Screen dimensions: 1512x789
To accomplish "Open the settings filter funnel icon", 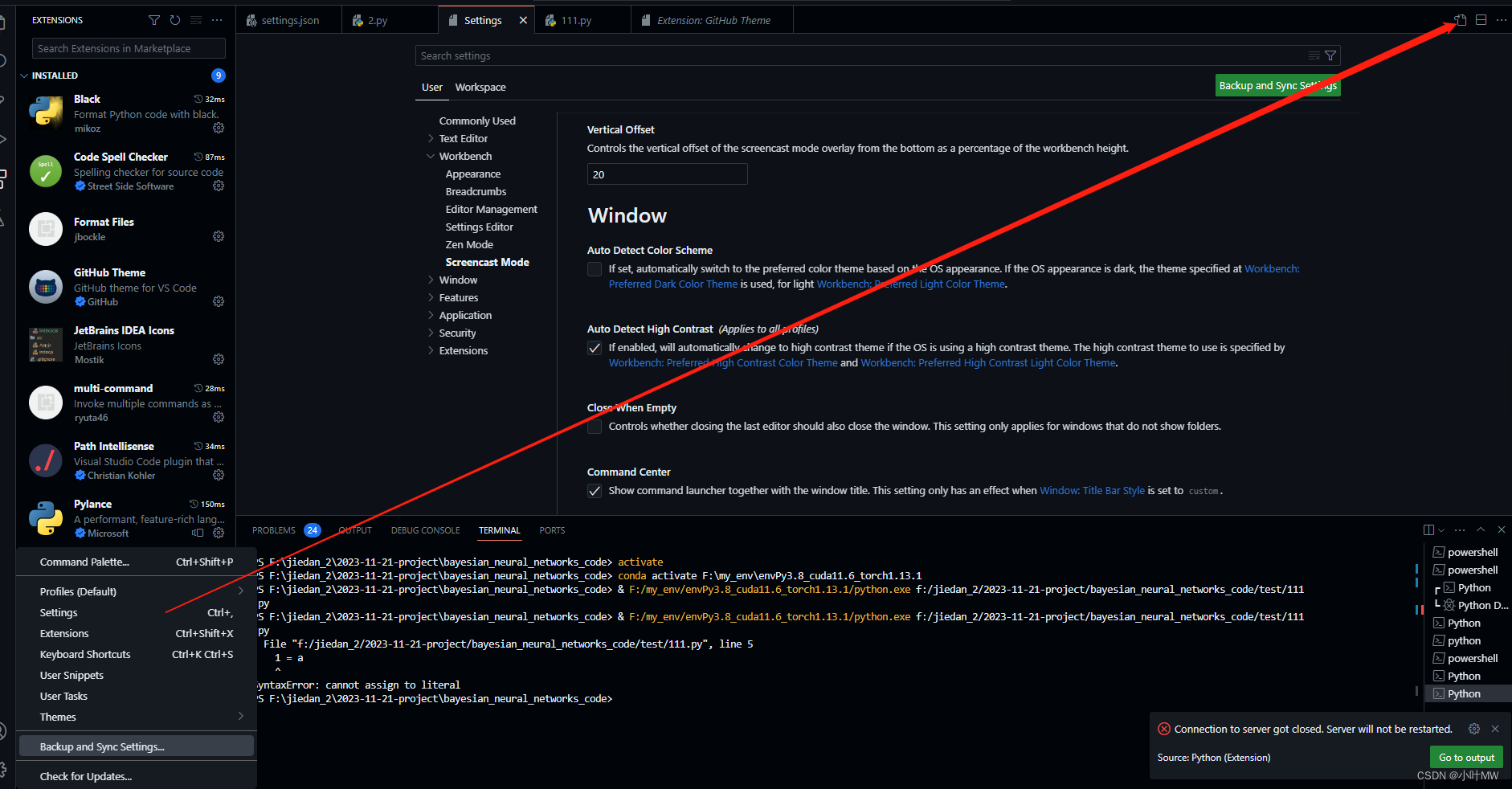I will point(1331,55).
